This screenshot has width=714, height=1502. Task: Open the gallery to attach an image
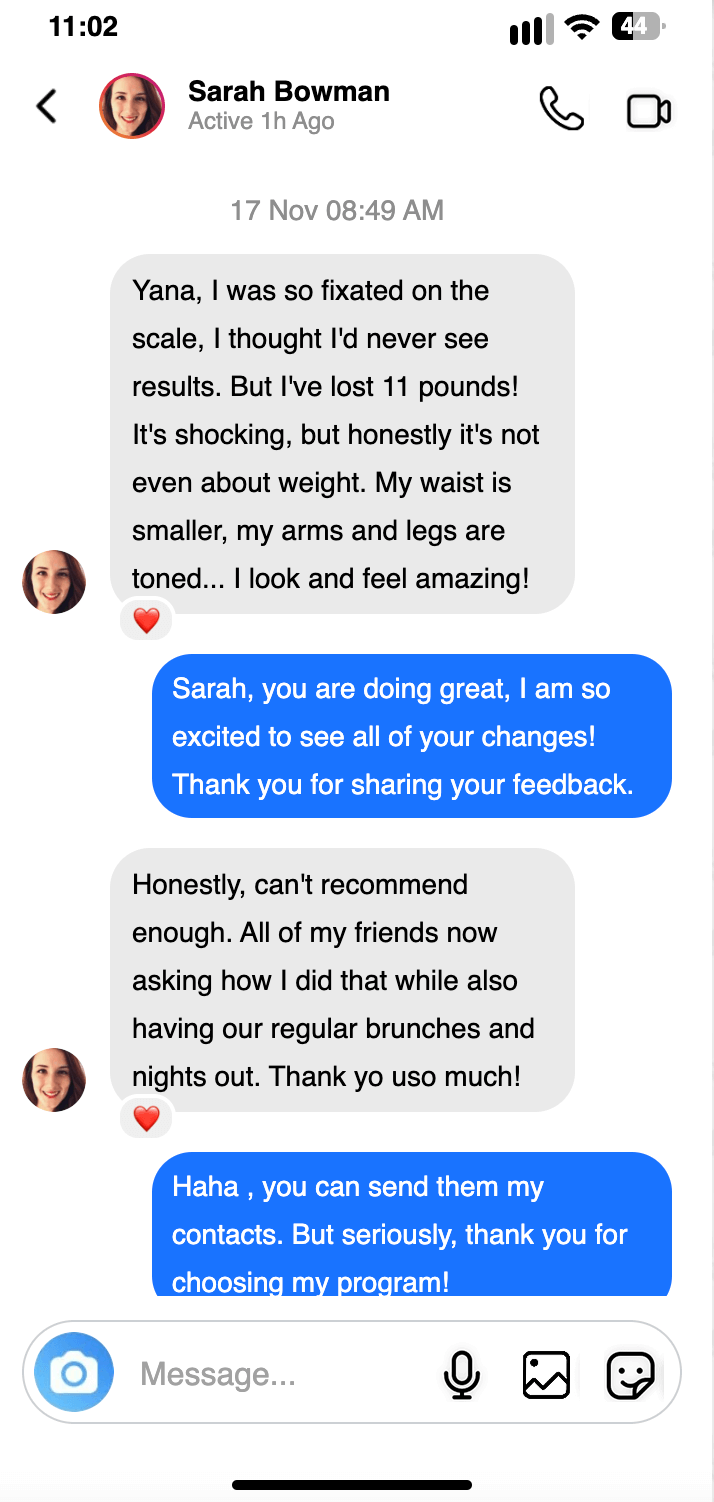point(546,1374)
